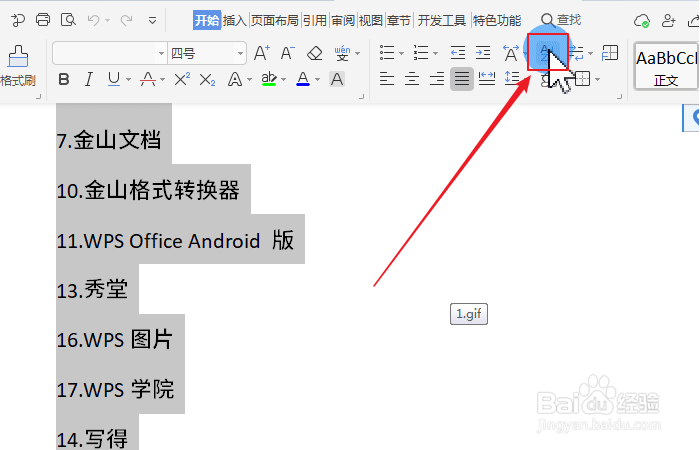Toggle align left
Screen dimensions: 700x450
coord(387,79)
